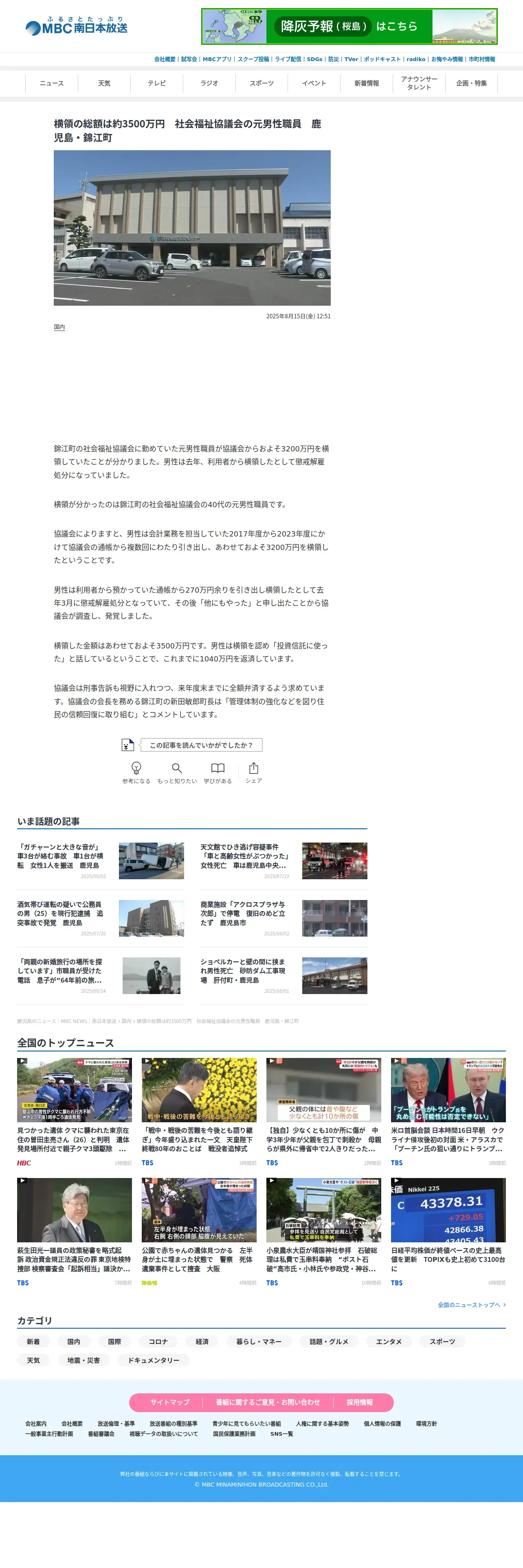
Task: Open the SNS一覧 footer link
Action: click(282, 1434)
